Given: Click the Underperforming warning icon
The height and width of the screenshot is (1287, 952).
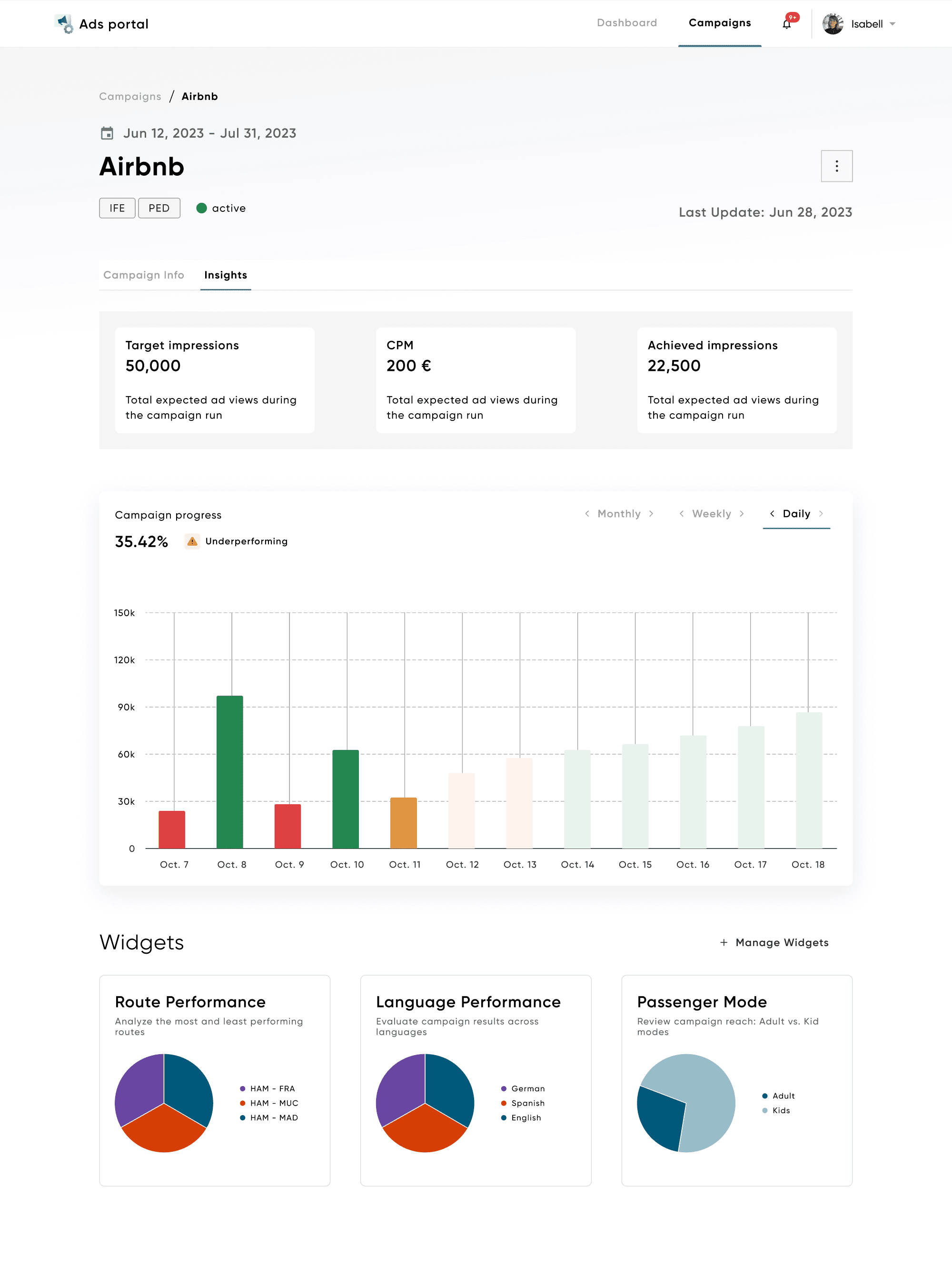Looking at the screenshot, I should tap(192, 541).
